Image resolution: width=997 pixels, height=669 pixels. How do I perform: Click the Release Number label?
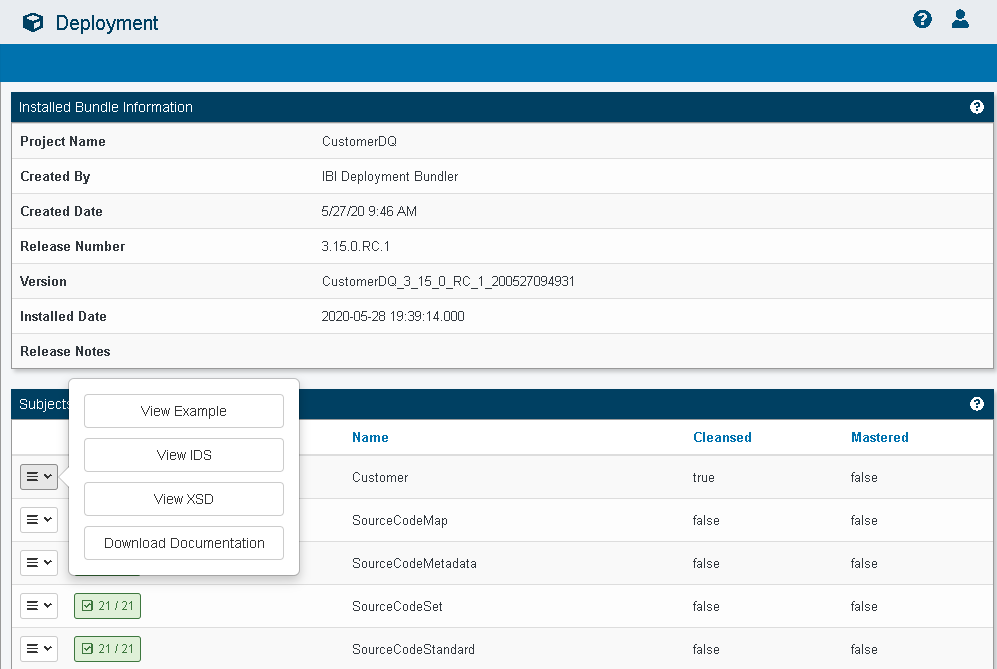72,246
